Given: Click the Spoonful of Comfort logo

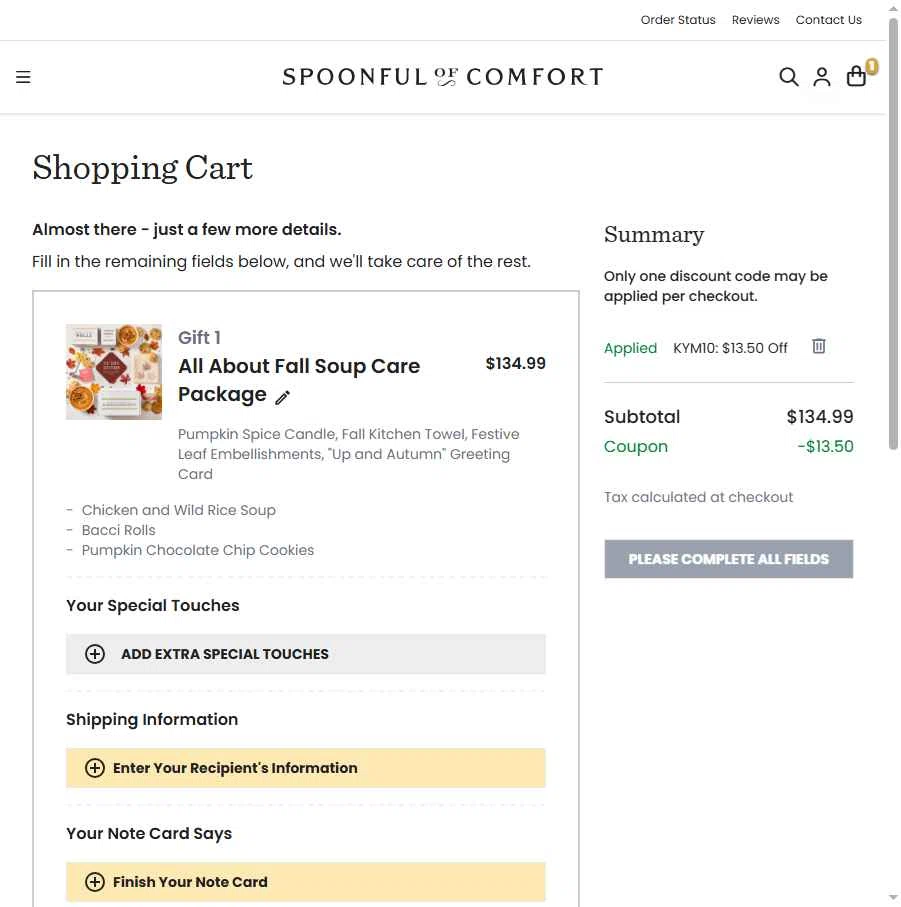Looking at the screenshot, I should pyautogui.click(x=442, y=77).
